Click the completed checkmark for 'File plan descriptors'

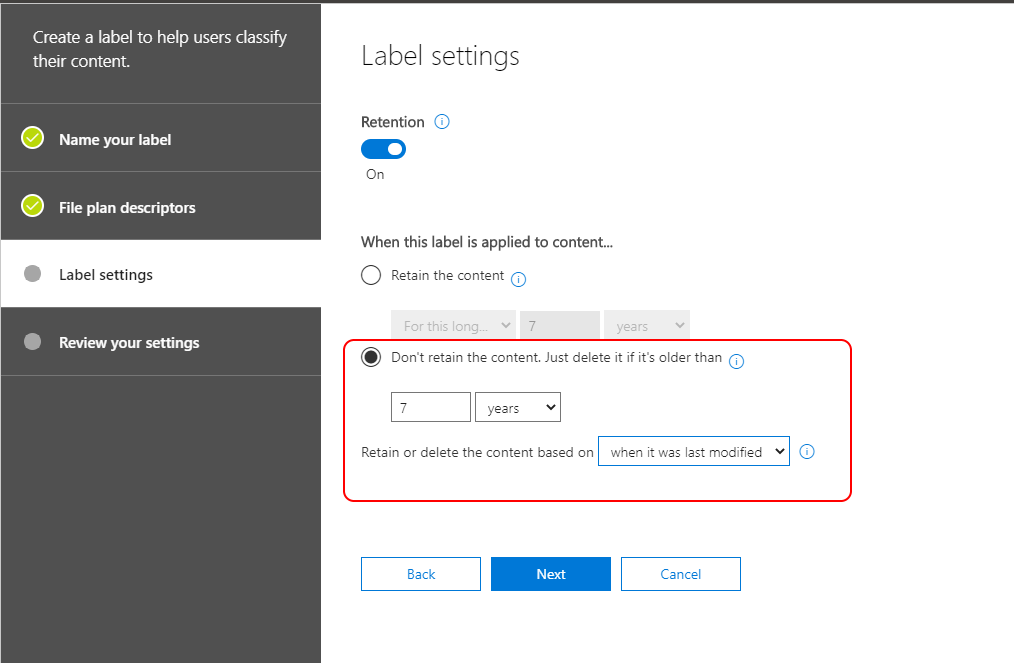pyautogui.click(x=32, y=206)
